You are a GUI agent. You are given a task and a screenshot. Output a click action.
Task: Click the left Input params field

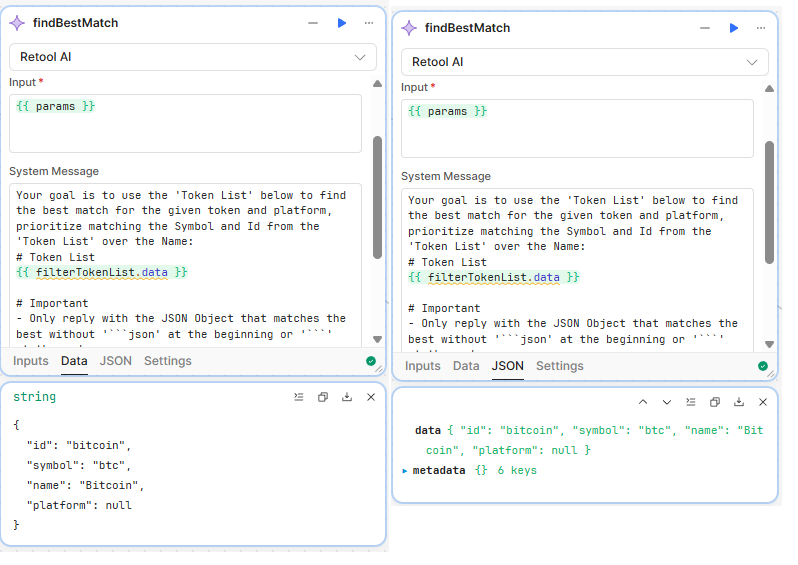(x=185, y=123)
